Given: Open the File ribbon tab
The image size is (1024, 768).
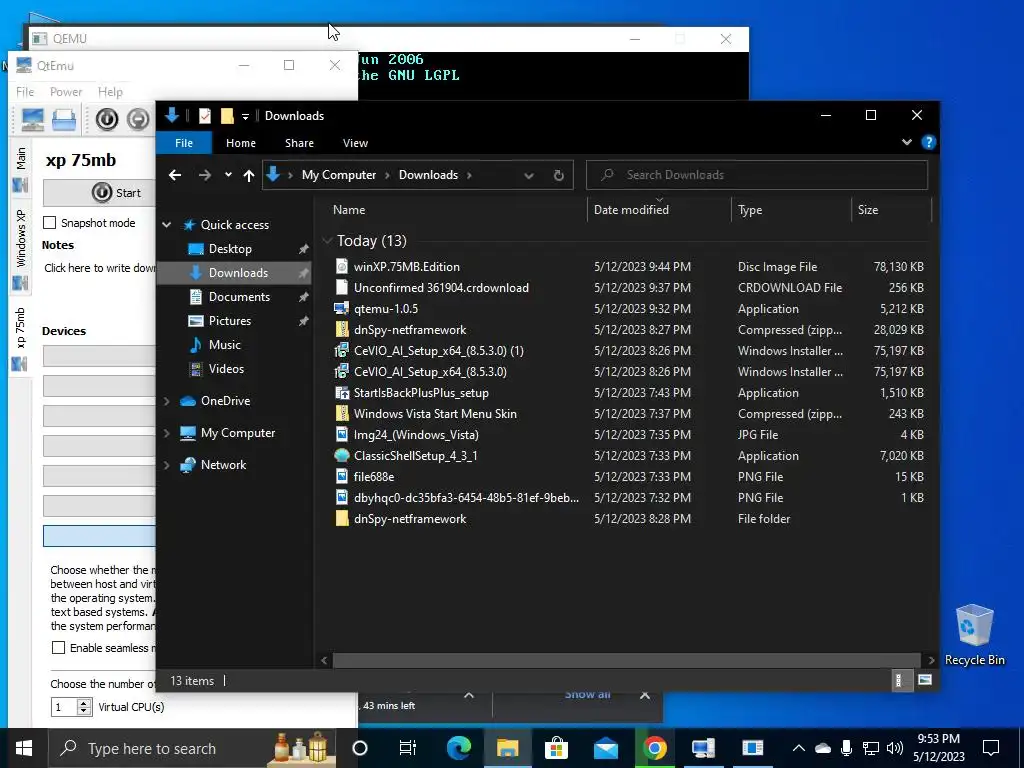Looking at the screenshot, I should [x=184, y=143].
